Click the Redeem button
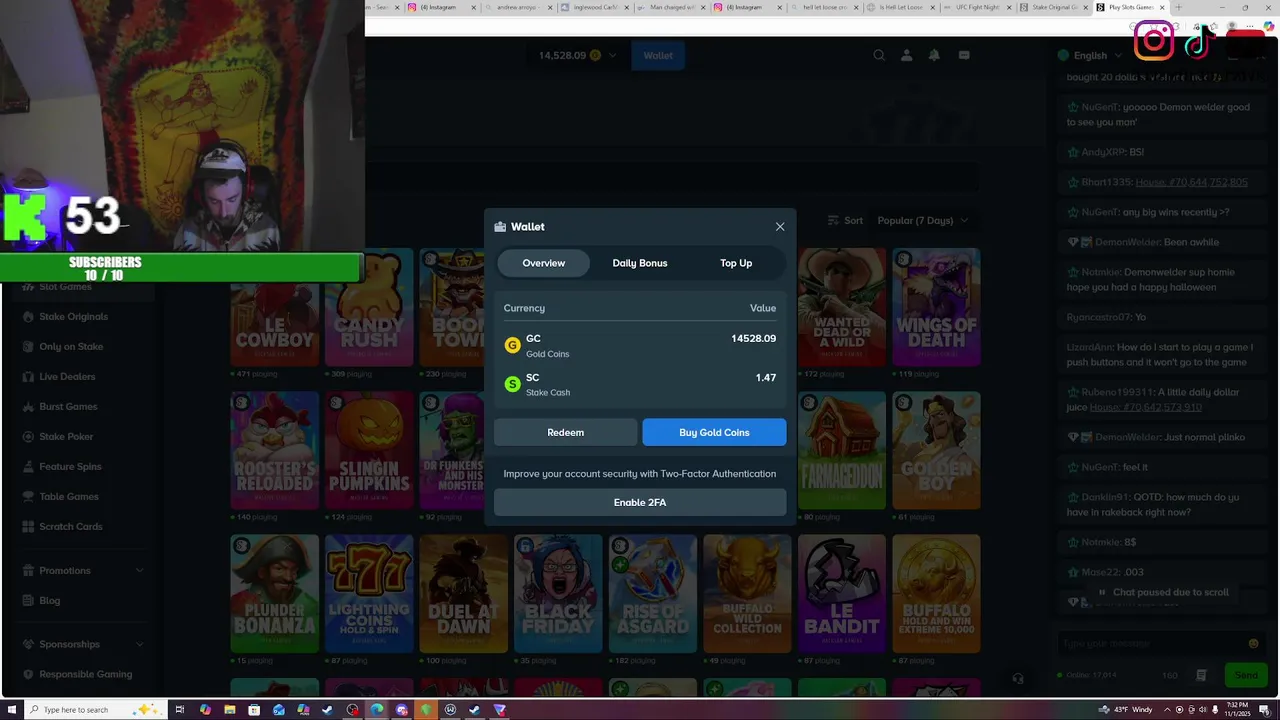This screenshot has width=1280, height=720. (565, 432)
